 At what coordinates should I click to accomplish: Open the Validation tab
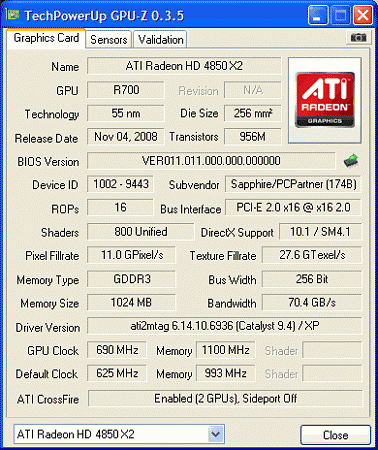[x=161, y=40]
